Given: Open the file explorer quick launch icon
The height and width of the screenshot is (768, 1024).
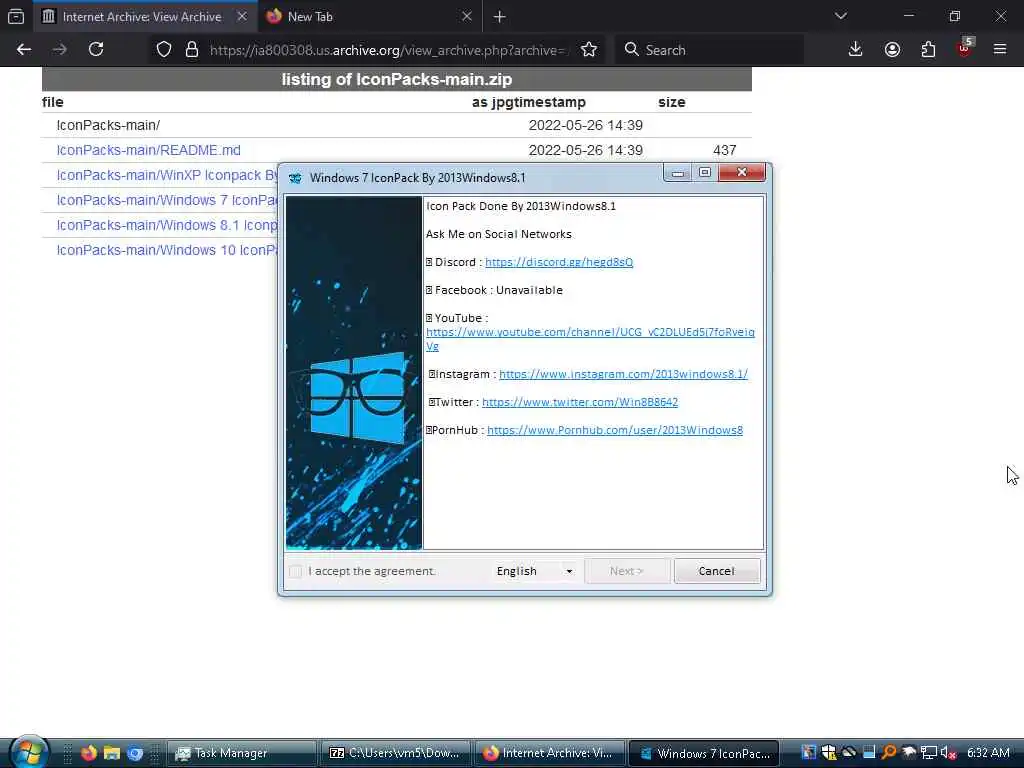Looking at the screenshot, I should pyautogui.click(x=112, y=753).
